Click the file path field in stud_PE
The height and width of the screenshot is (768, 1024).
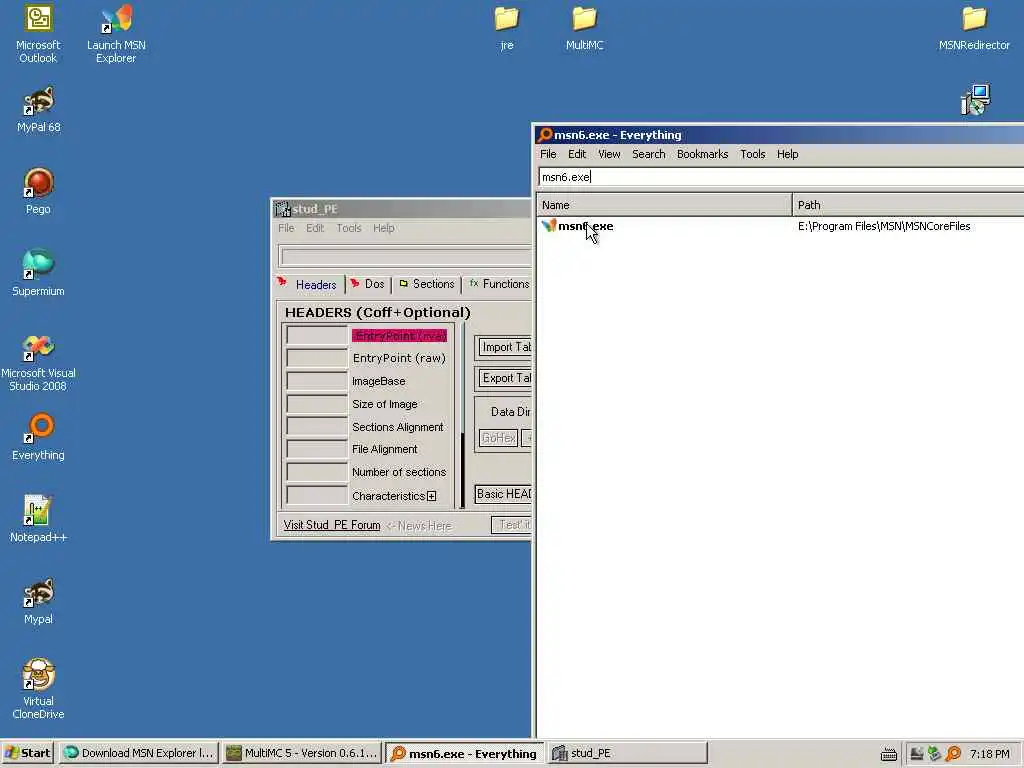(406, 257)
